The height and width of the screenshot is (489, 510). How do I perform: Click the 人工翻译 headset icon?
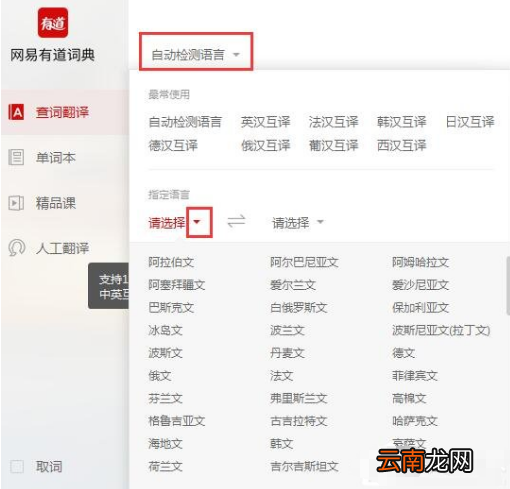click(16, 248)
